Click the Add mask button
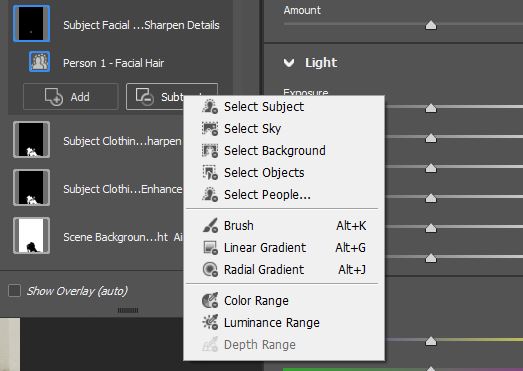 pos(71,97)
